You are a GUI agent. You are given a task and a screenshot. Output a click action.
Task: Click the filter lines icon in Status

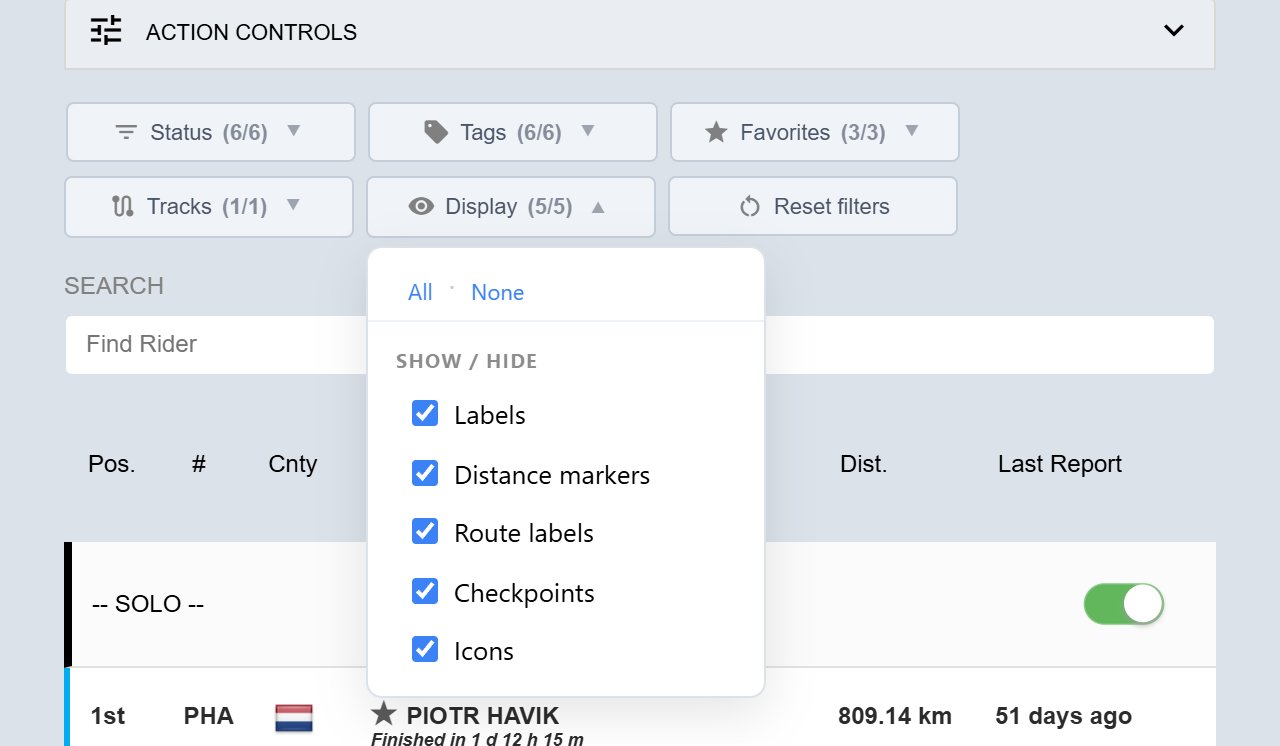click(126, 132)
